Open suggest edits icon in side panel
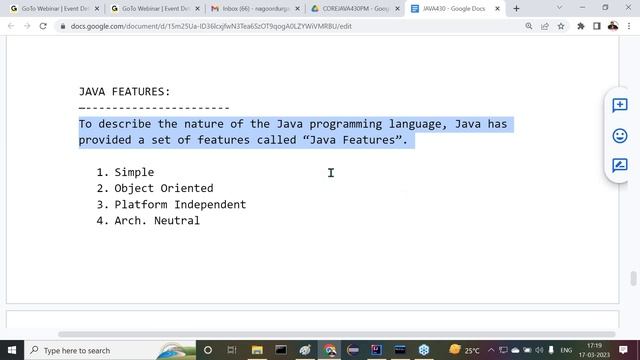The image size is (640, 360). 620,165
